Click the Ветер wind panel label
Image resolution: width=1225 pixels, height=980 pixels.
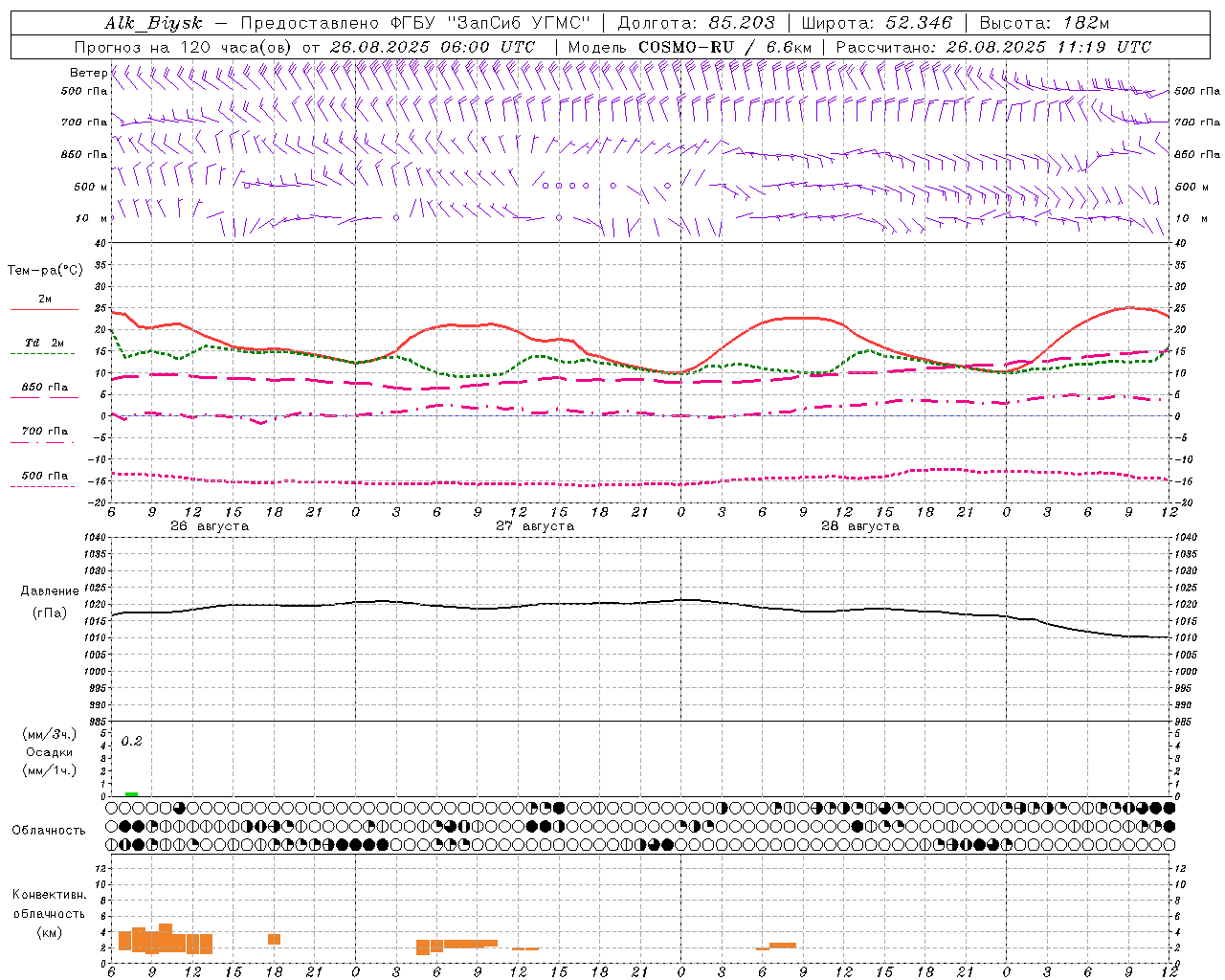(x=88, y=73)
